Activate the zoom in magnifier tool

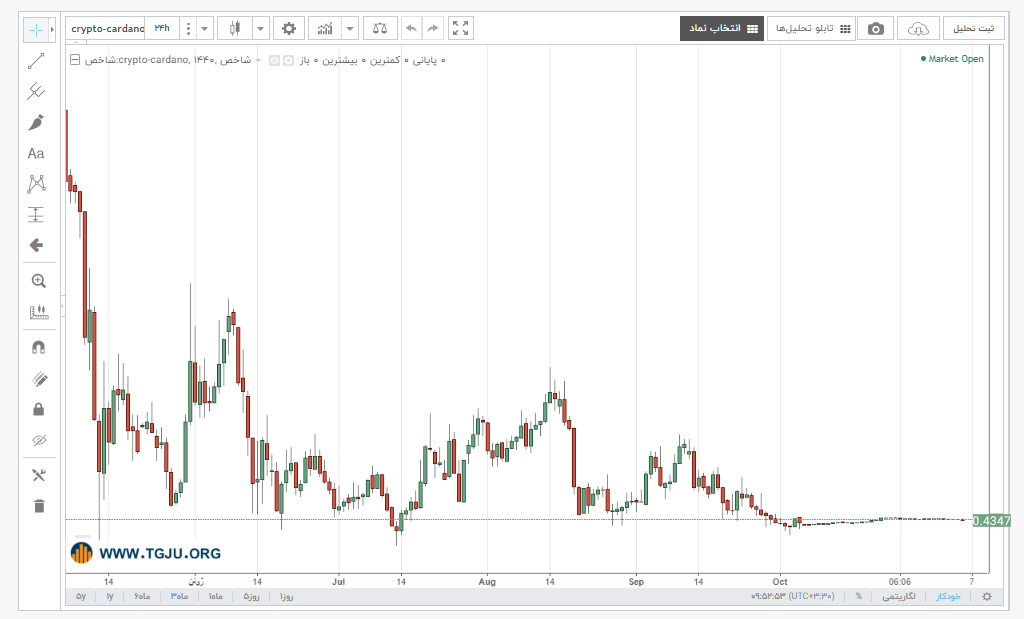[39, 281]
